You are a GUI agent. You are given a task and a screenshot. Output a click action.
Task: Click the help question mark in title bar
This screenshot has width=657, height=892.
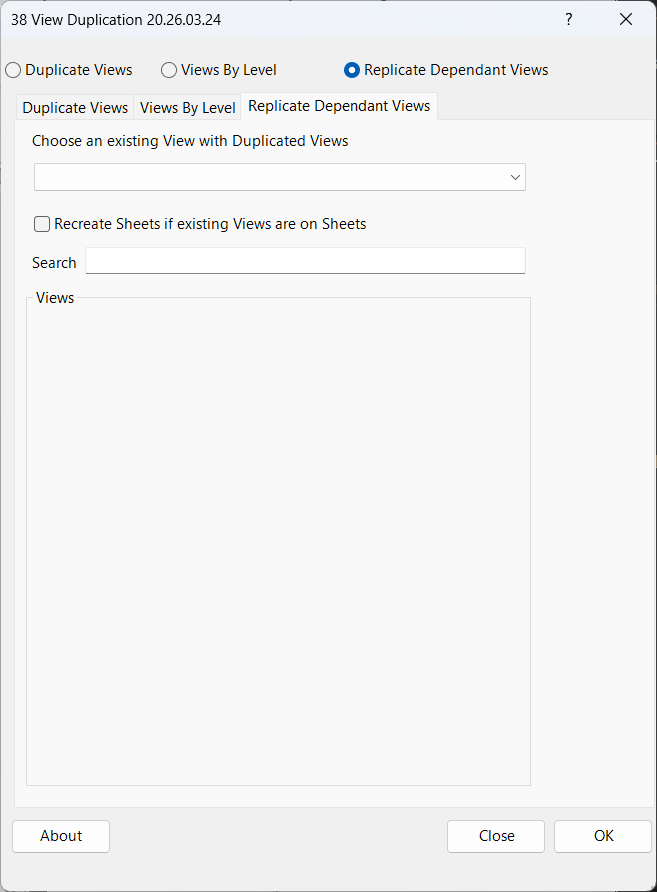568,19
